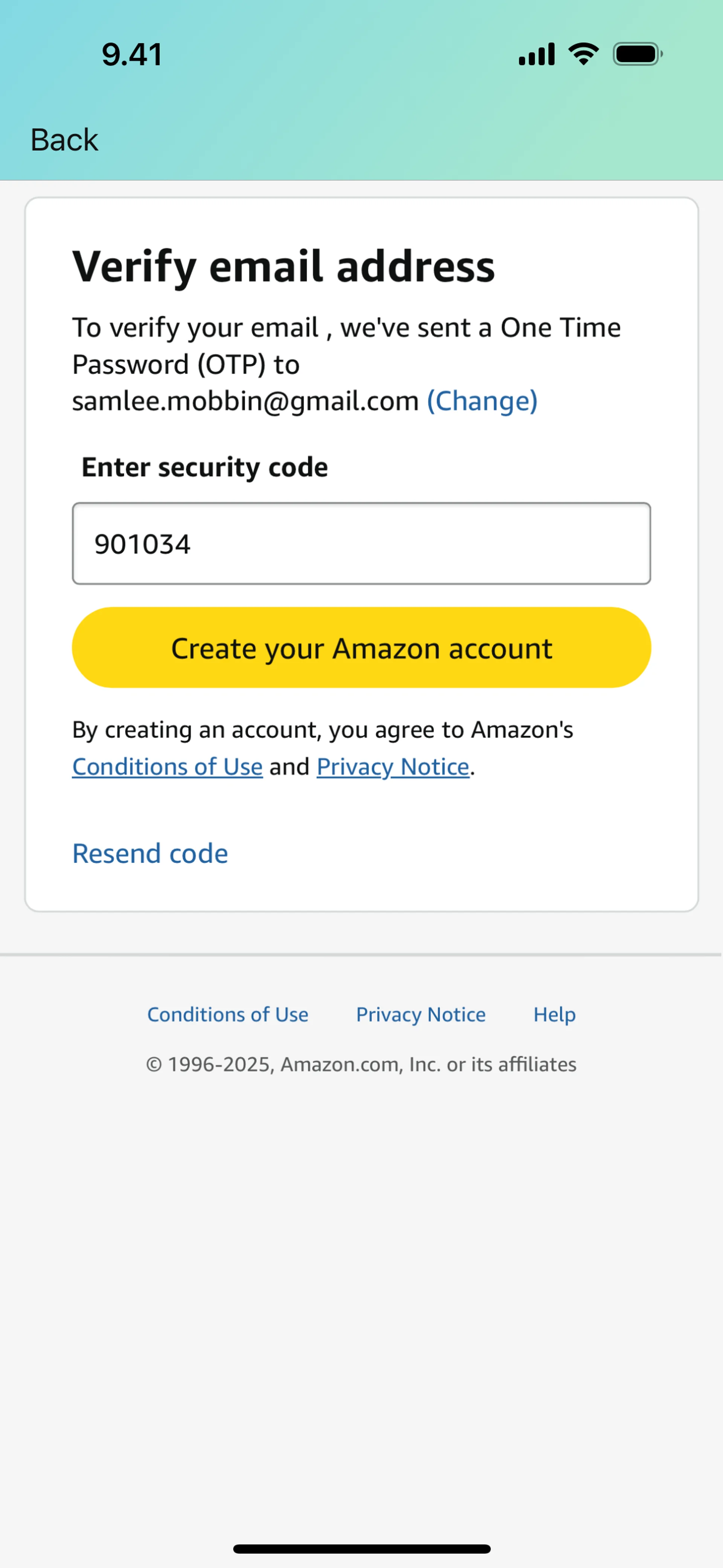The image size is (723, 1568).
Task: Click the Help link in footer
Action: tap(554, 1015)
